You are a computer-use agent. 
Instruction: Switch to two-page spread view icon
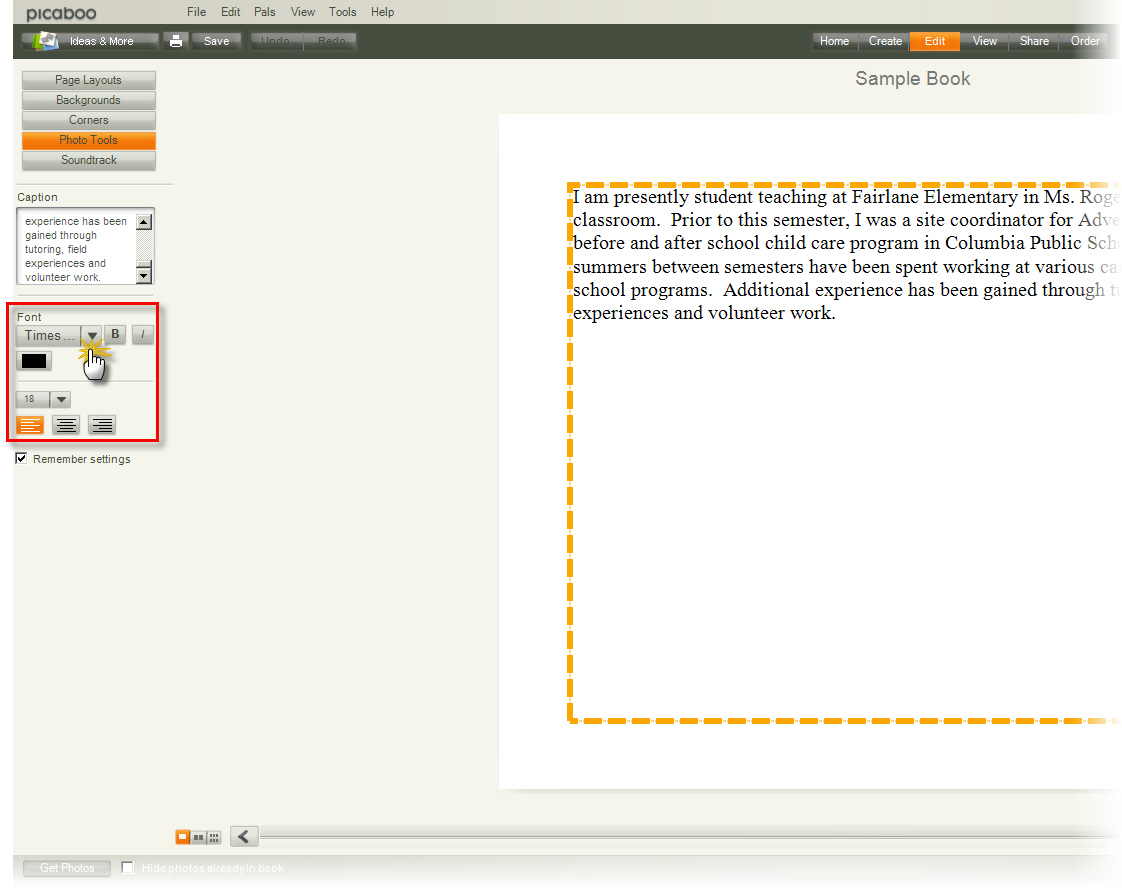198,837
